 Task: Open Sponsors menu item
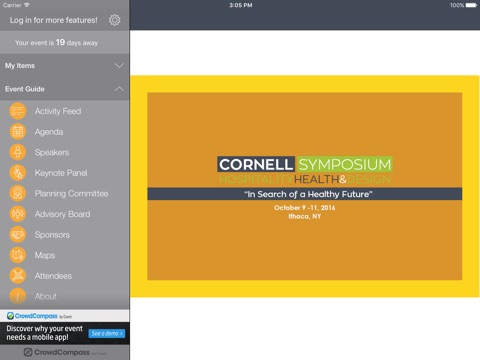[65, 235]
